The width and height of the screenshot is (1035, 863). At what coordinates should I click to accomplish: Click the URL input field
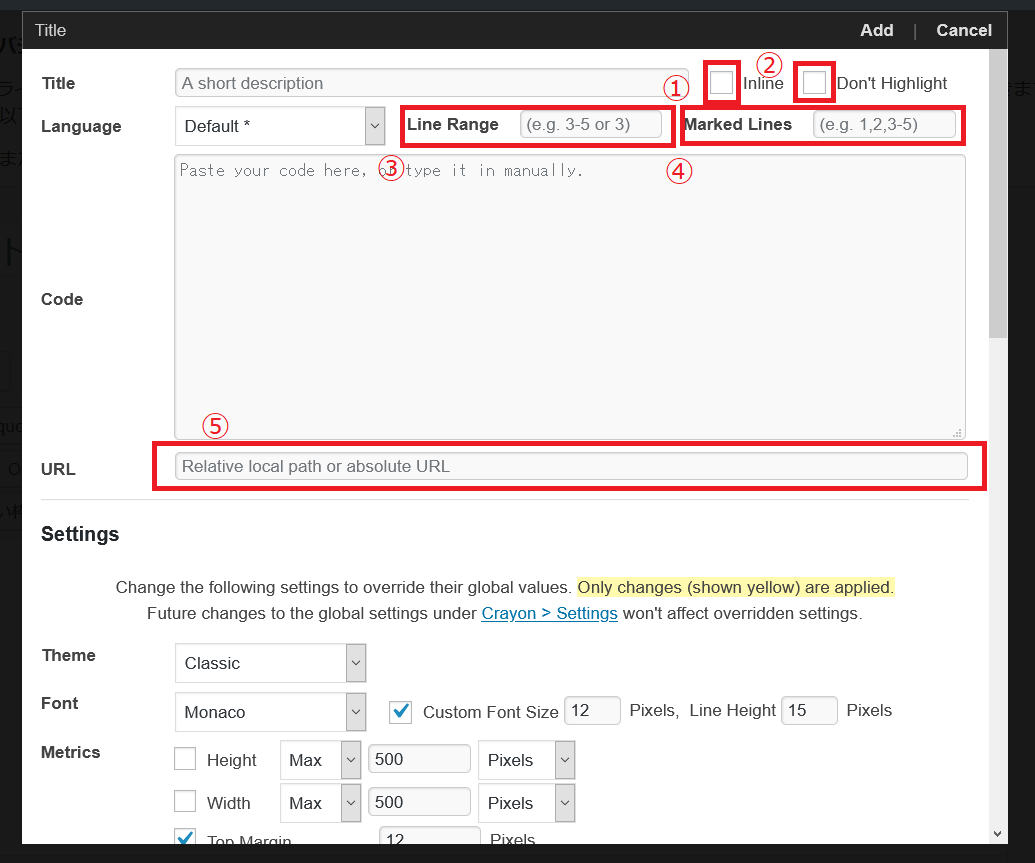(570, 466)
